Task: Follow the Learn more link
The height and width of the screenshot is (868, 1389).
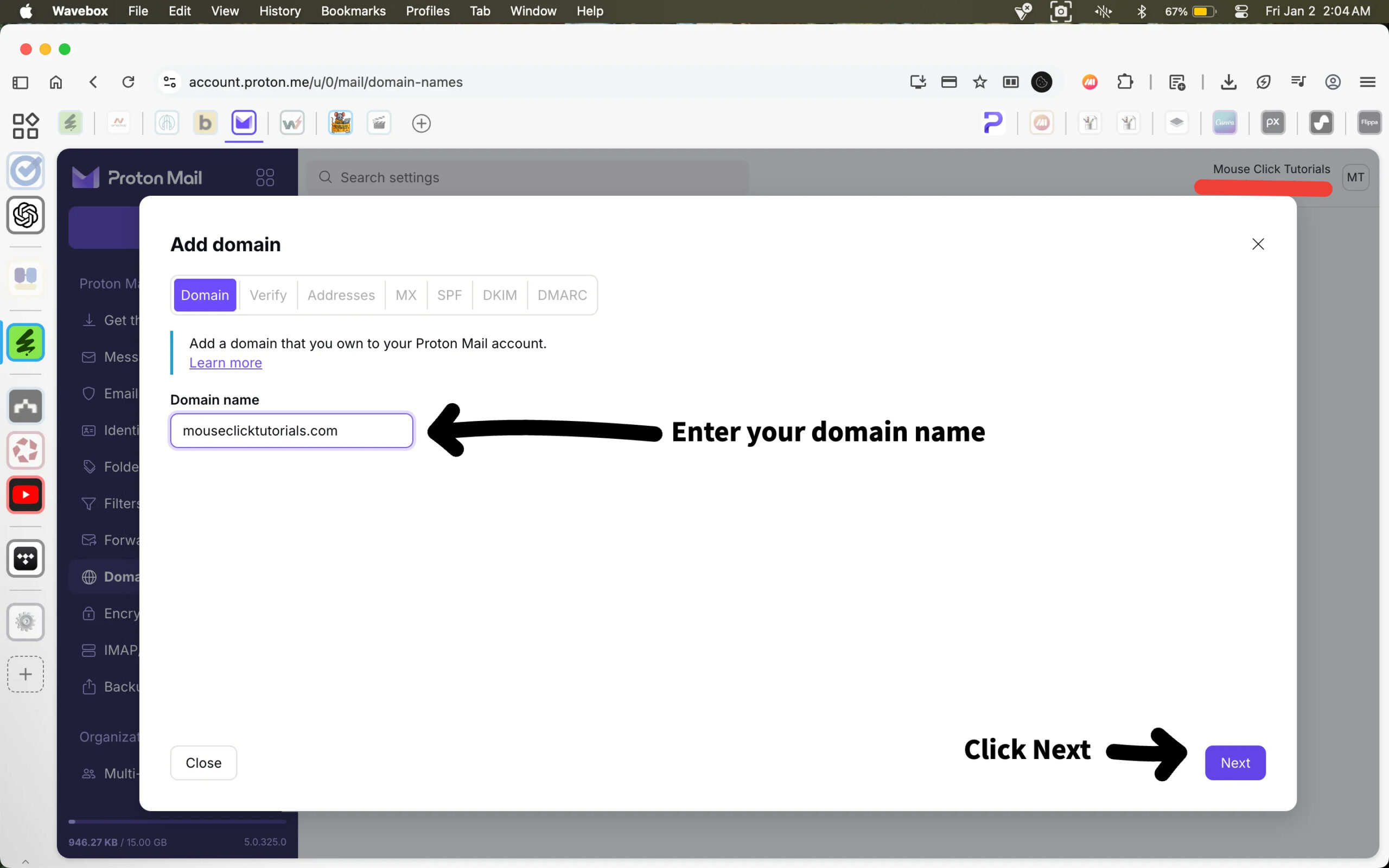Action: (x=226, y=363)
